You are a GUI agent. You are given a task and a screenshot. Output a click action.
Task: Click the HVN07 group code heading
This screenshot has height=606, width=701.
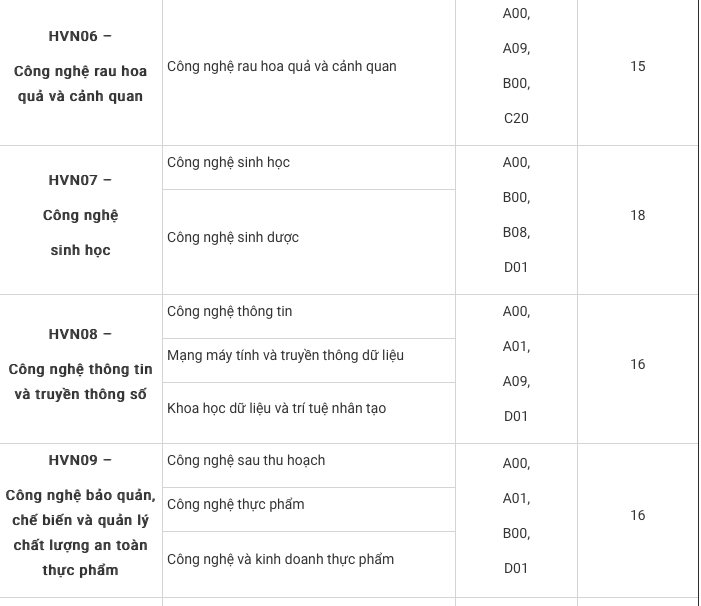click(x=80, y=180)
